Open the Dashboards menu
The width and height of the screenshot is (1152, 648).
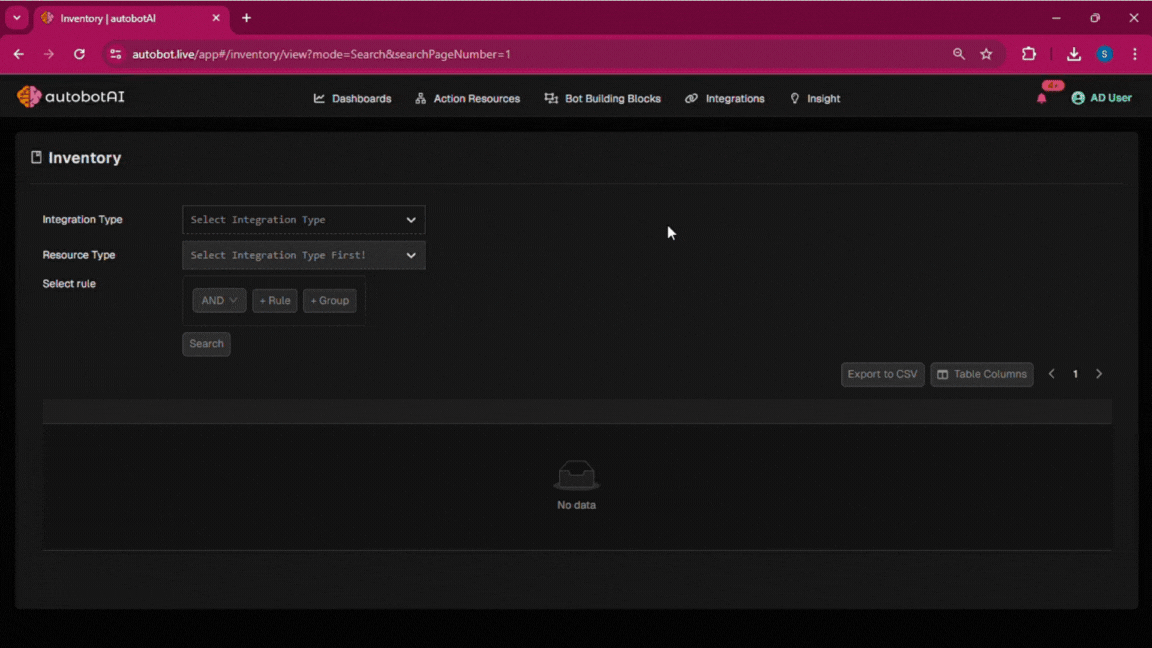coord(352,98)
